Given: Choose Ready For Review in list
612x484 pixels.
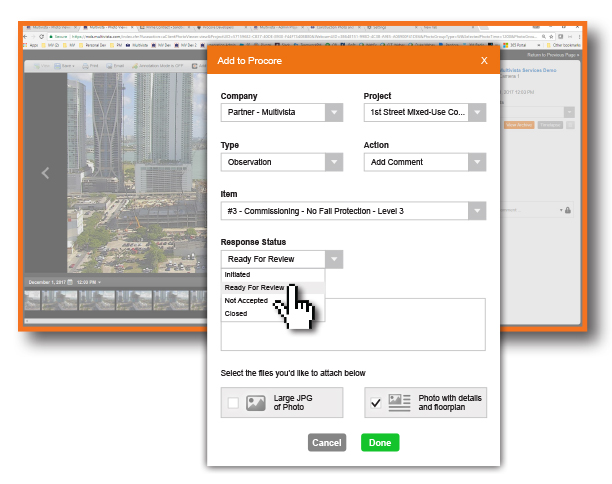Looking at the screenshot, I should pos(273,288).
